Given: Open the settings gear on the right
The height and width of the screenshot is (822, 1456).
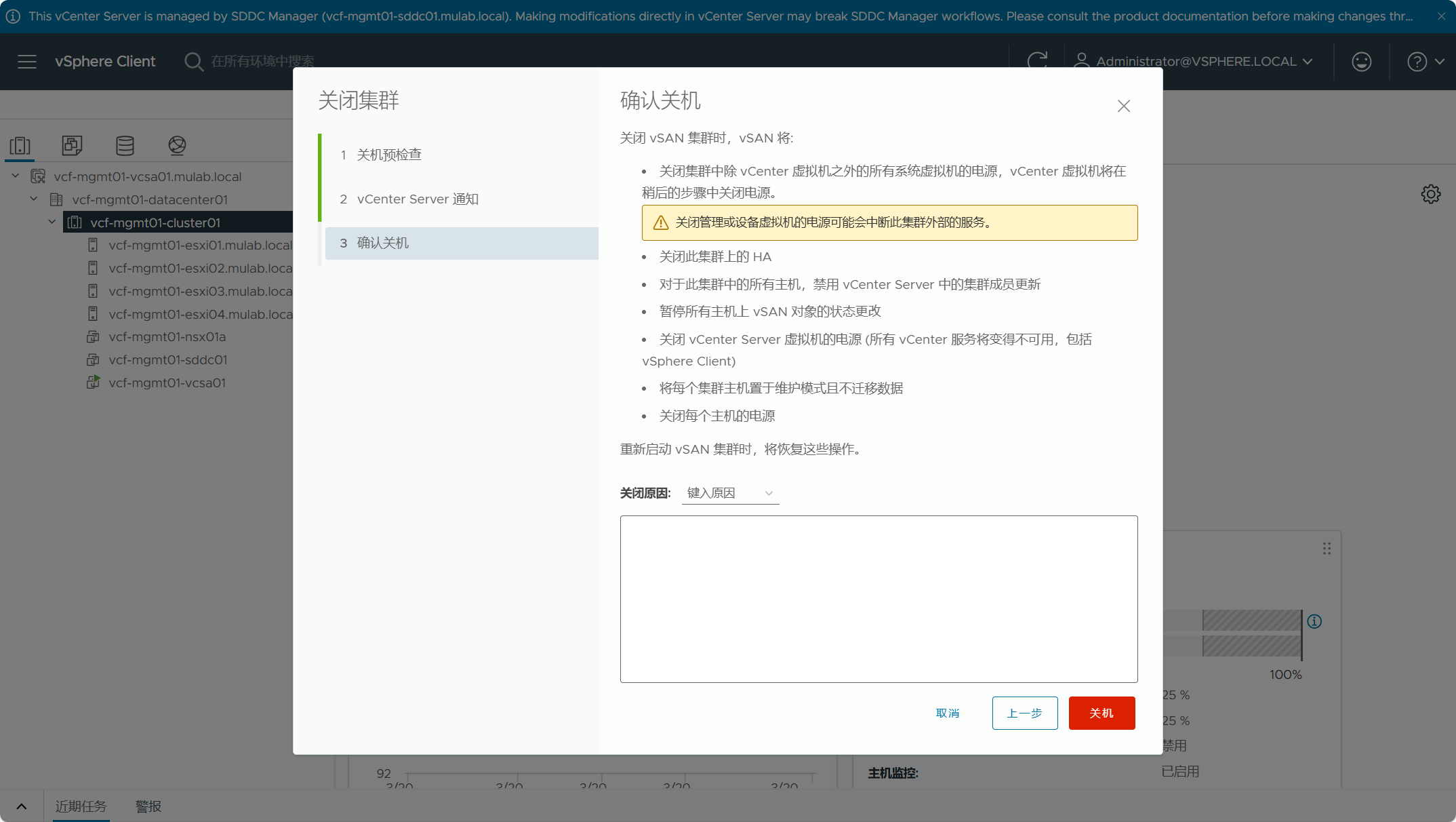Looking at the screenshot, I should [x=1431, y=194].
